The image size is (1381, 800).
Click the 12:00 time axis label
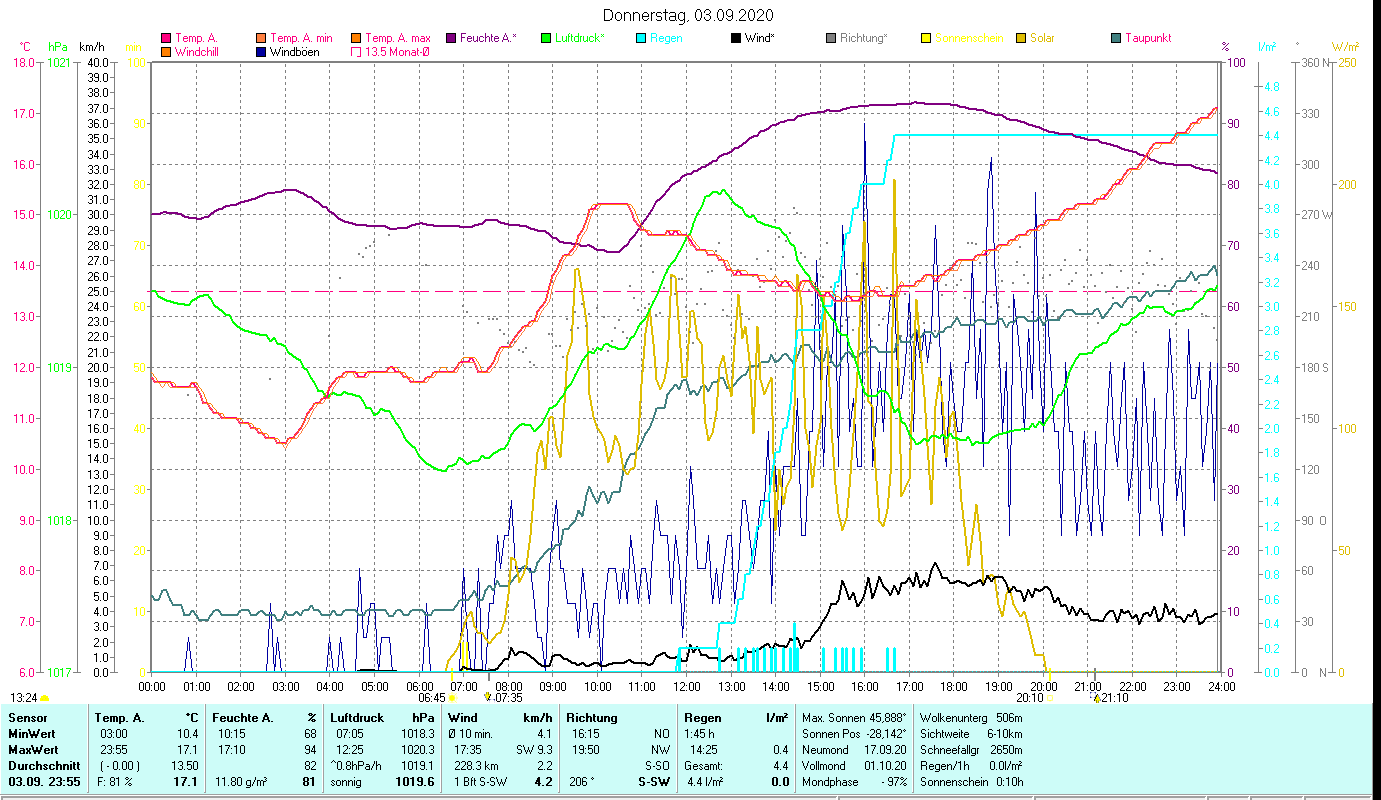point(687,687)
